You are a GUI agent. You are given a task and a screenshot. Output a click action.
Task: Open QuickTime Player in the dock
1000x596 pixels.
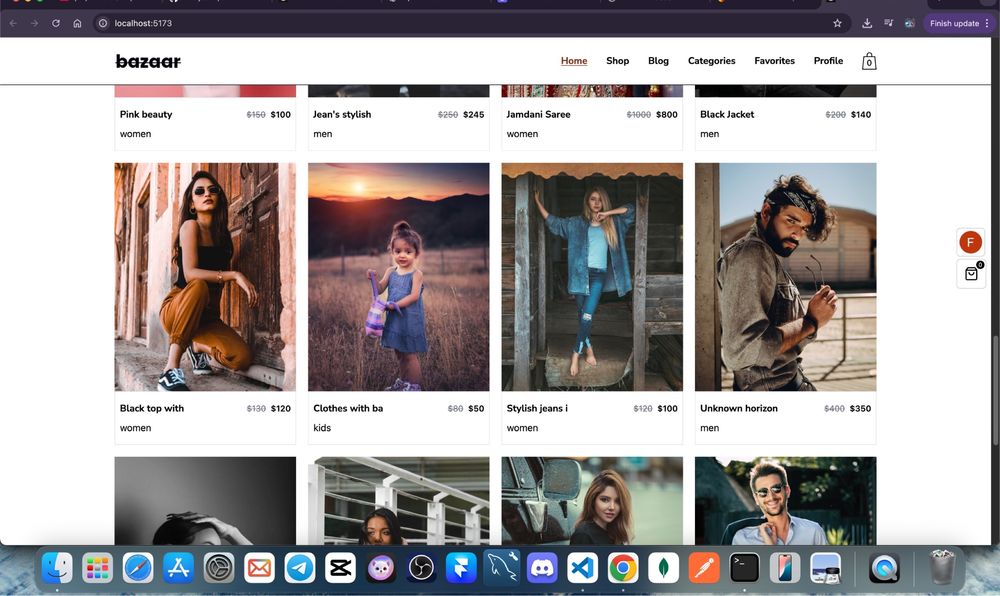(x=884, y=567)
